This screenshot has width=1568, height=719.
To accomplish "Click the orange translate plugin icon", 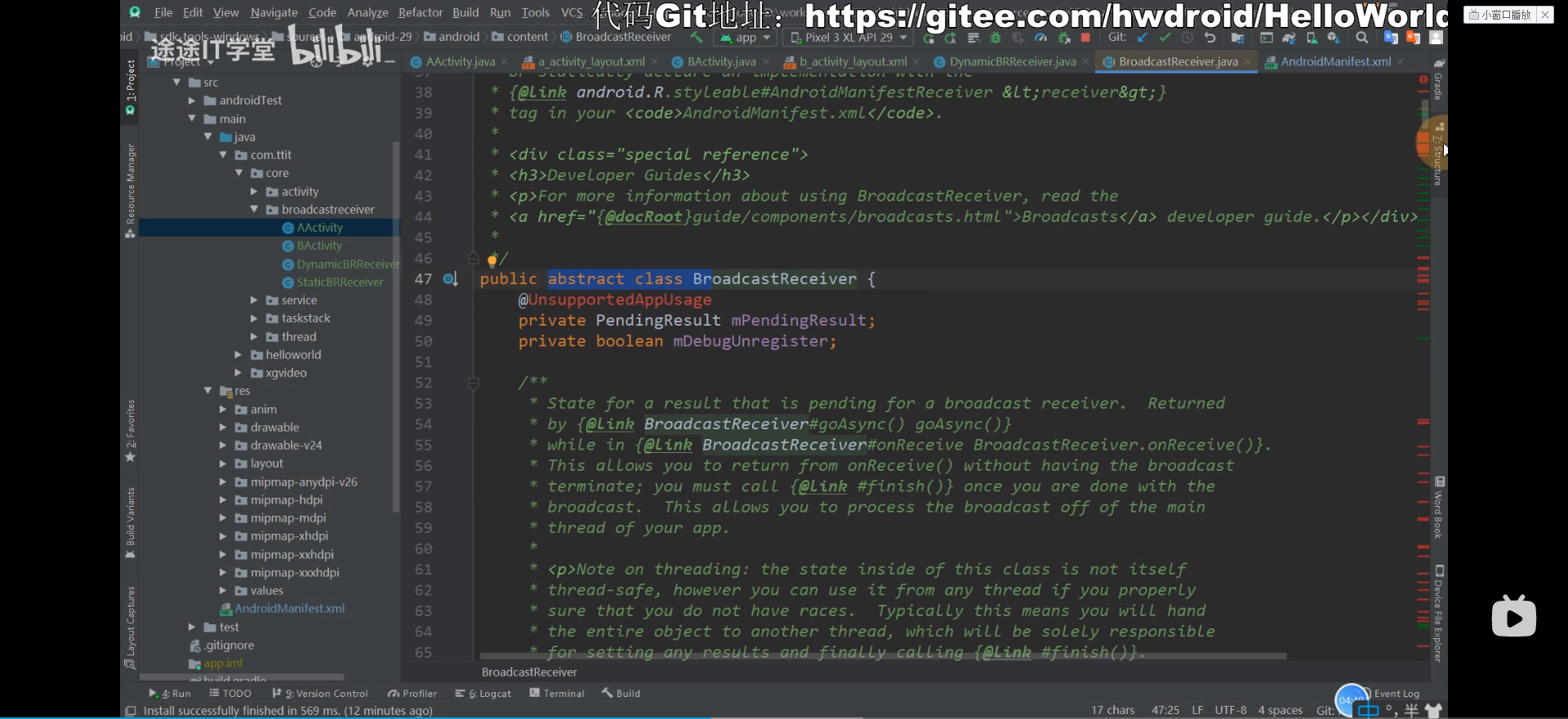I will pyautogui.click(x=1413, y=38).
